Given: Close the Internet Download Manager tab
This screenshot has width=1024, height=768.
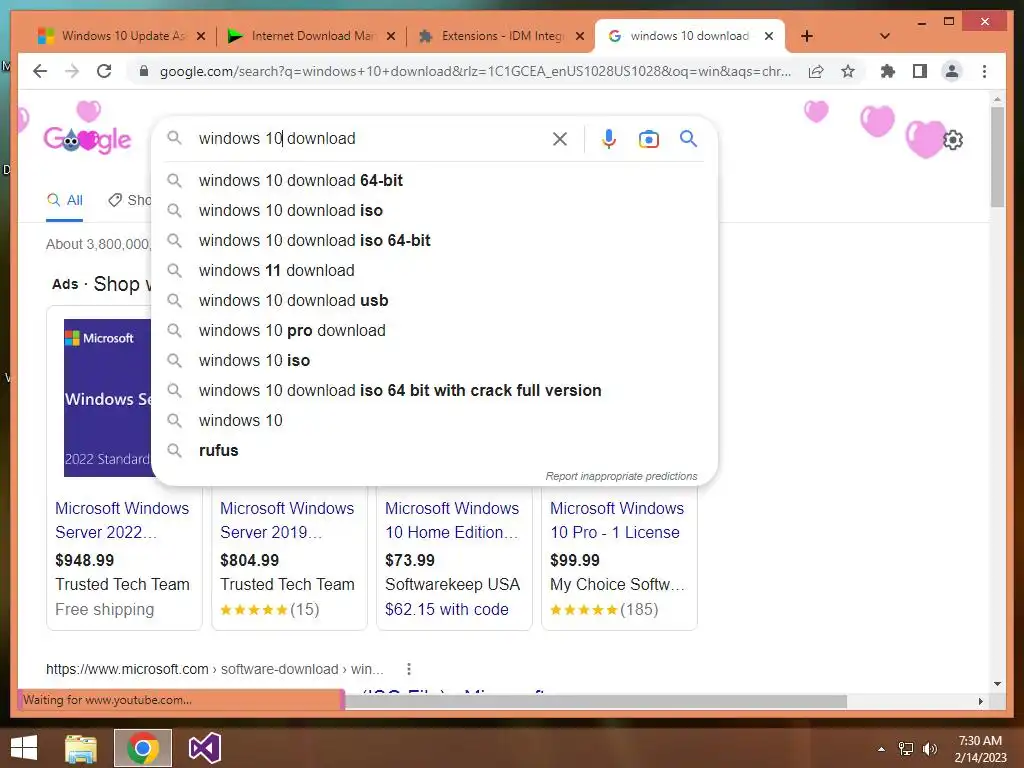Looking at the screenshot, I should (391, 36).
